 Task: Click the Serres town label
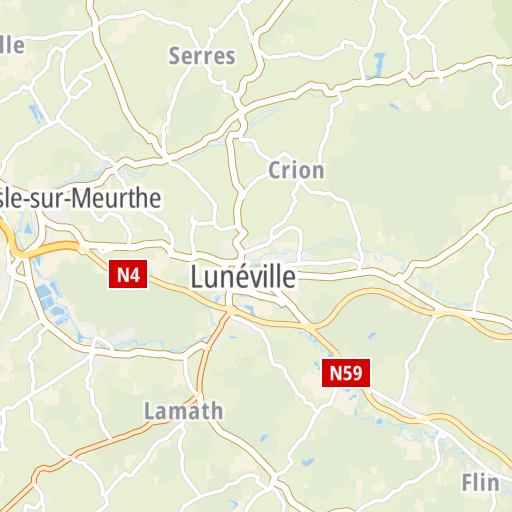[x=202, y=56]
